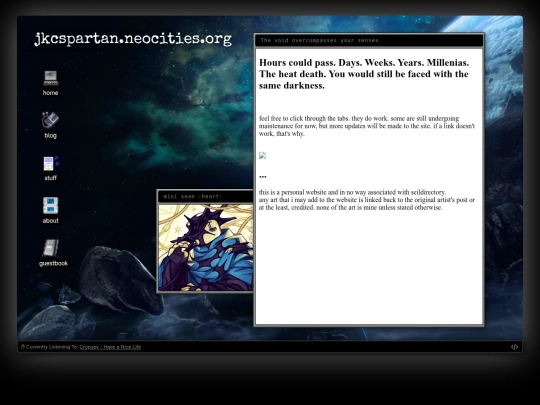
Task: Click the "blog" label
Action: tap(50, 136)
